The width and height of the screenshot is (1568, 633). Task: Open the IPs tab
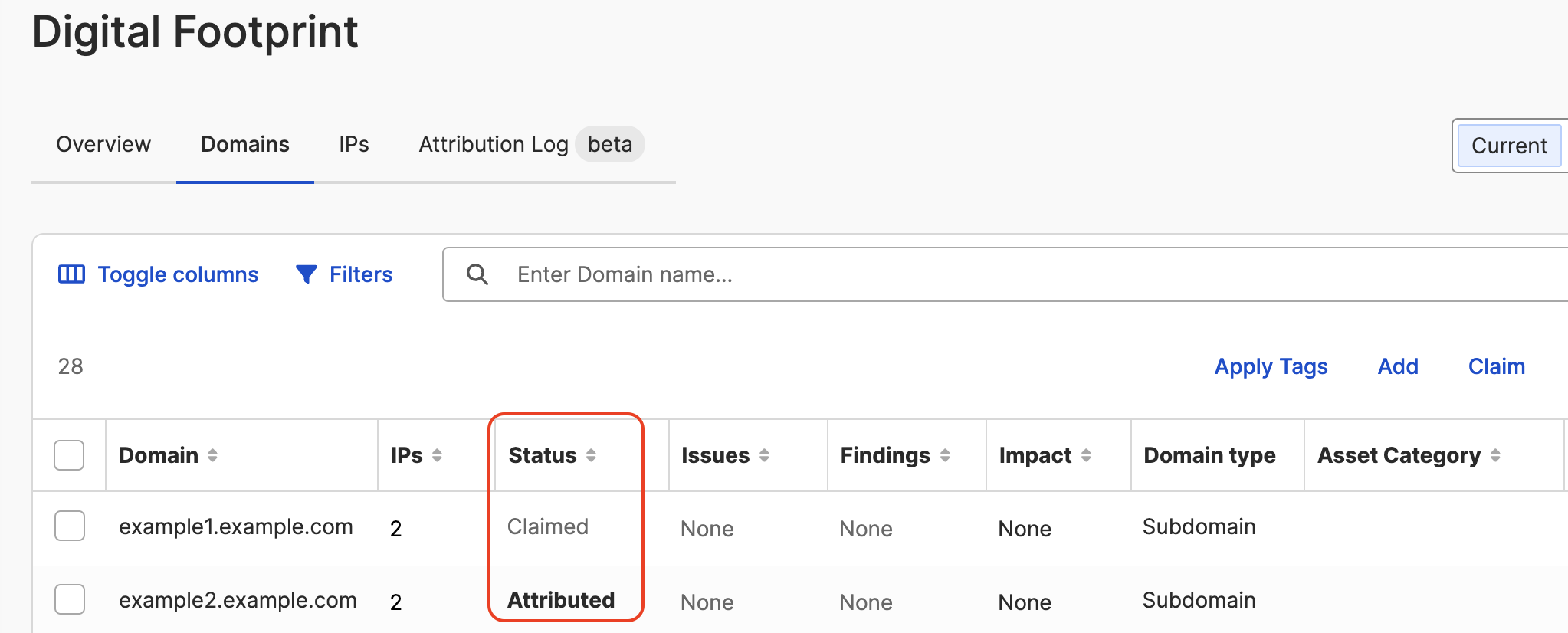tap(354, 144)
